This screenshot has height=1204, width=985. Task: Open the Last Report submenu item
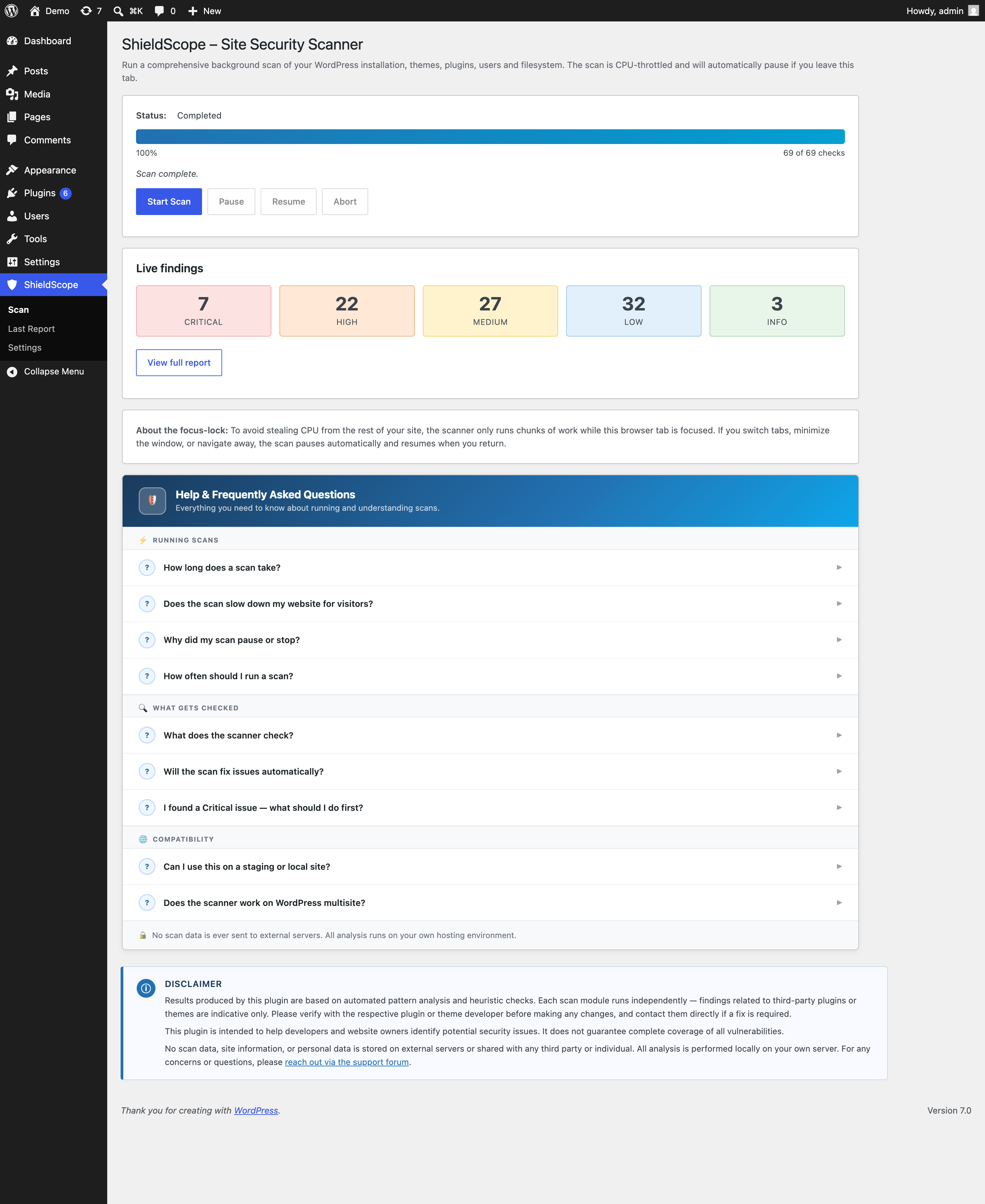tap(31, 329)
